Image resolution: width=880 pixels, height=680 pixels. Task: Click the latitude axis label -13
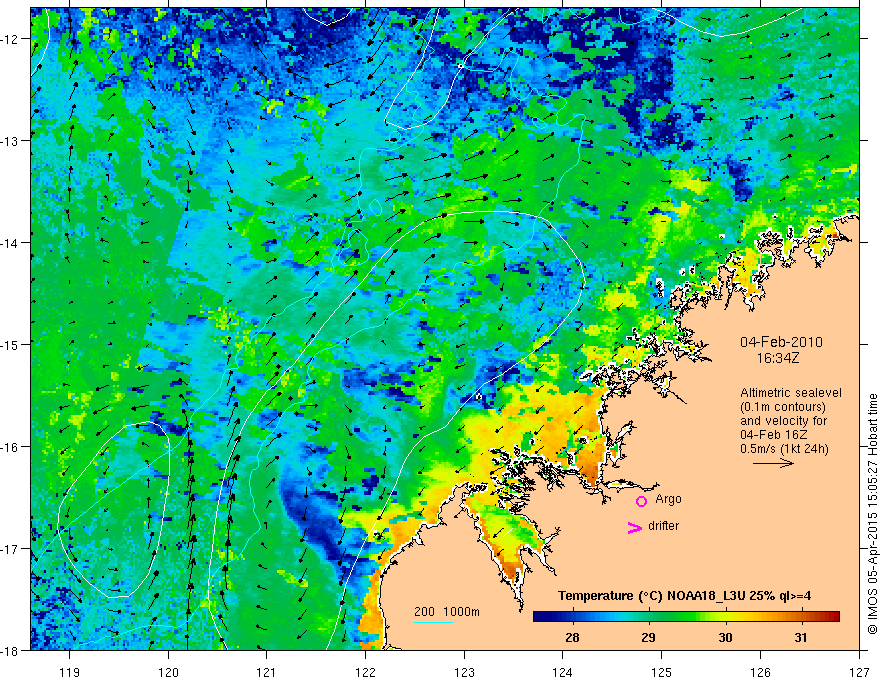pos(10,141)
